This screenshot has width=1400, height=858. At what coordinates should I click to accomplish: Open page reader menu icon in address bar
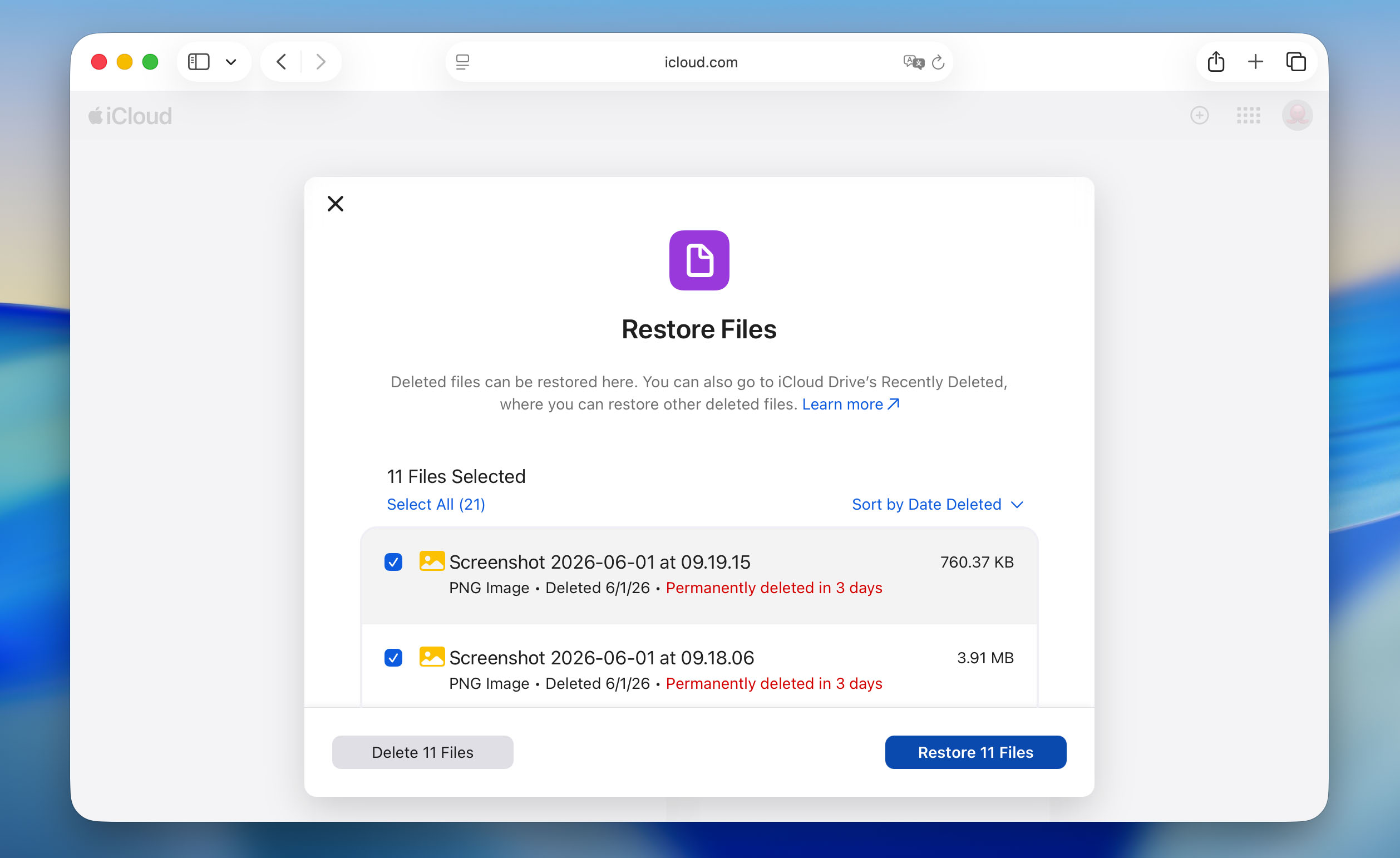click(462, 62)
